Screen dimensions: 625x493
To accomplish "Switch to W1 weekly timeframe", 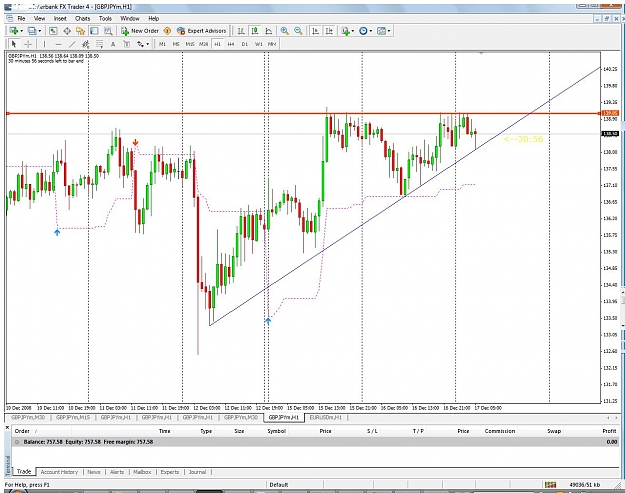I will [x=258, y=44].
